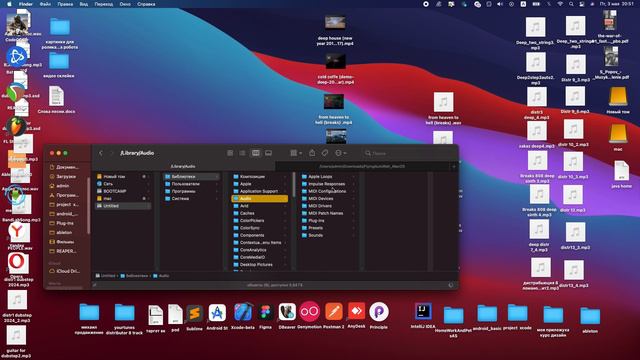Select Библиотека folder in second column
The width and height of the screenshot is (640, 360).
[191, 176]
